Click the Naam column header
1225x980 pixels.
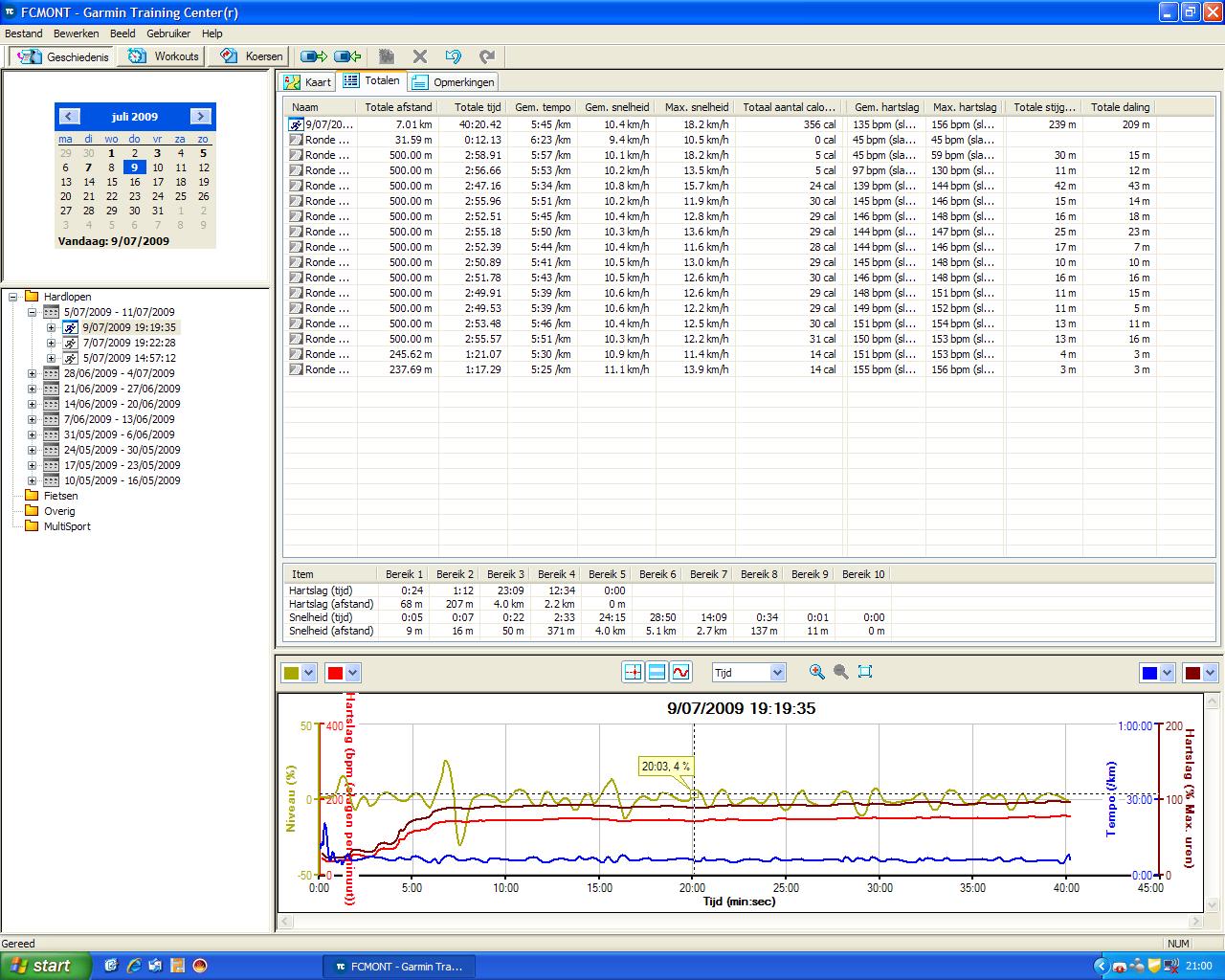pos(321,107)
